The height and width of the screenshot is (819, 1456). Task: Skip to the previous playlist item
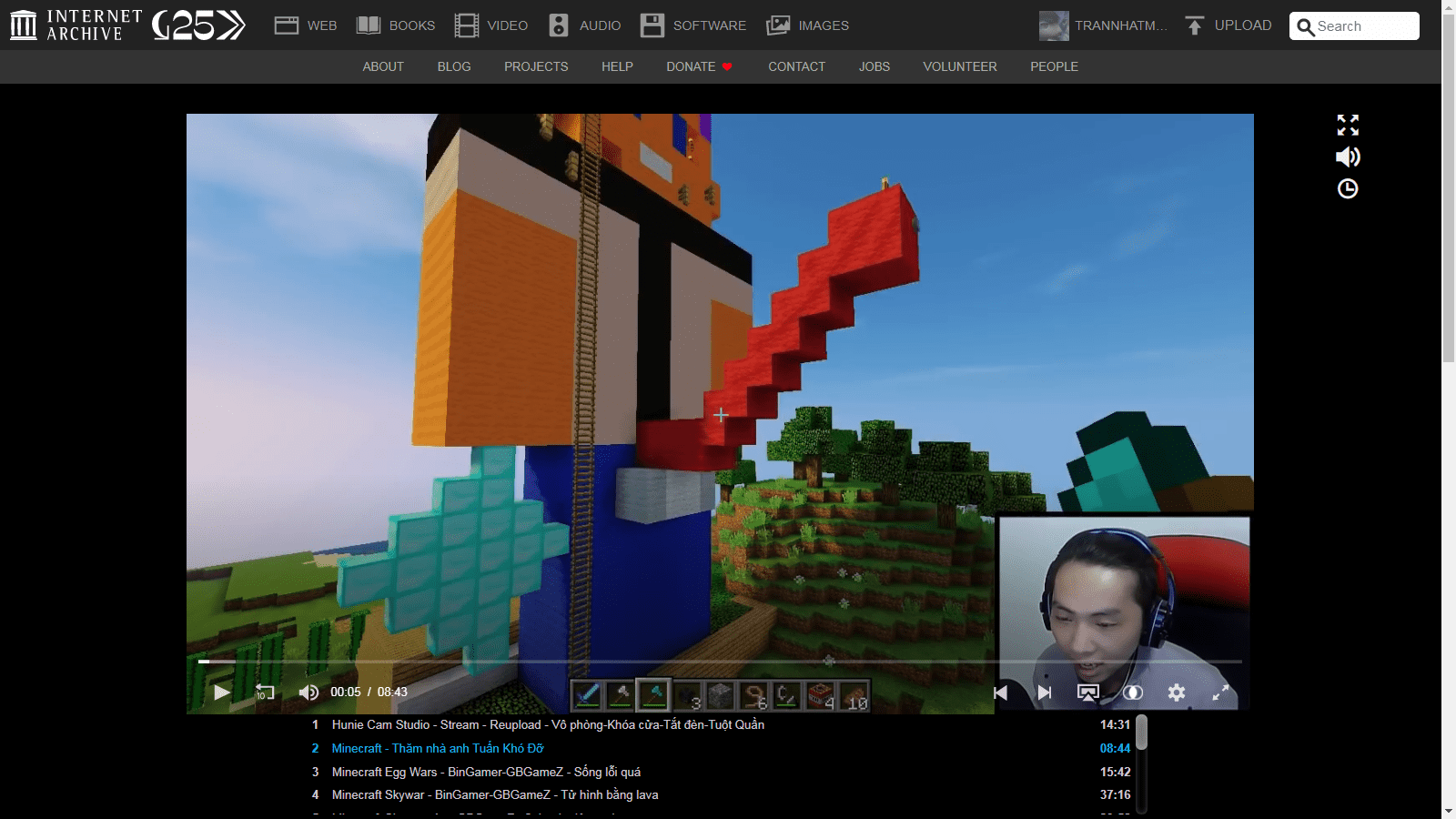point(1000,693)
